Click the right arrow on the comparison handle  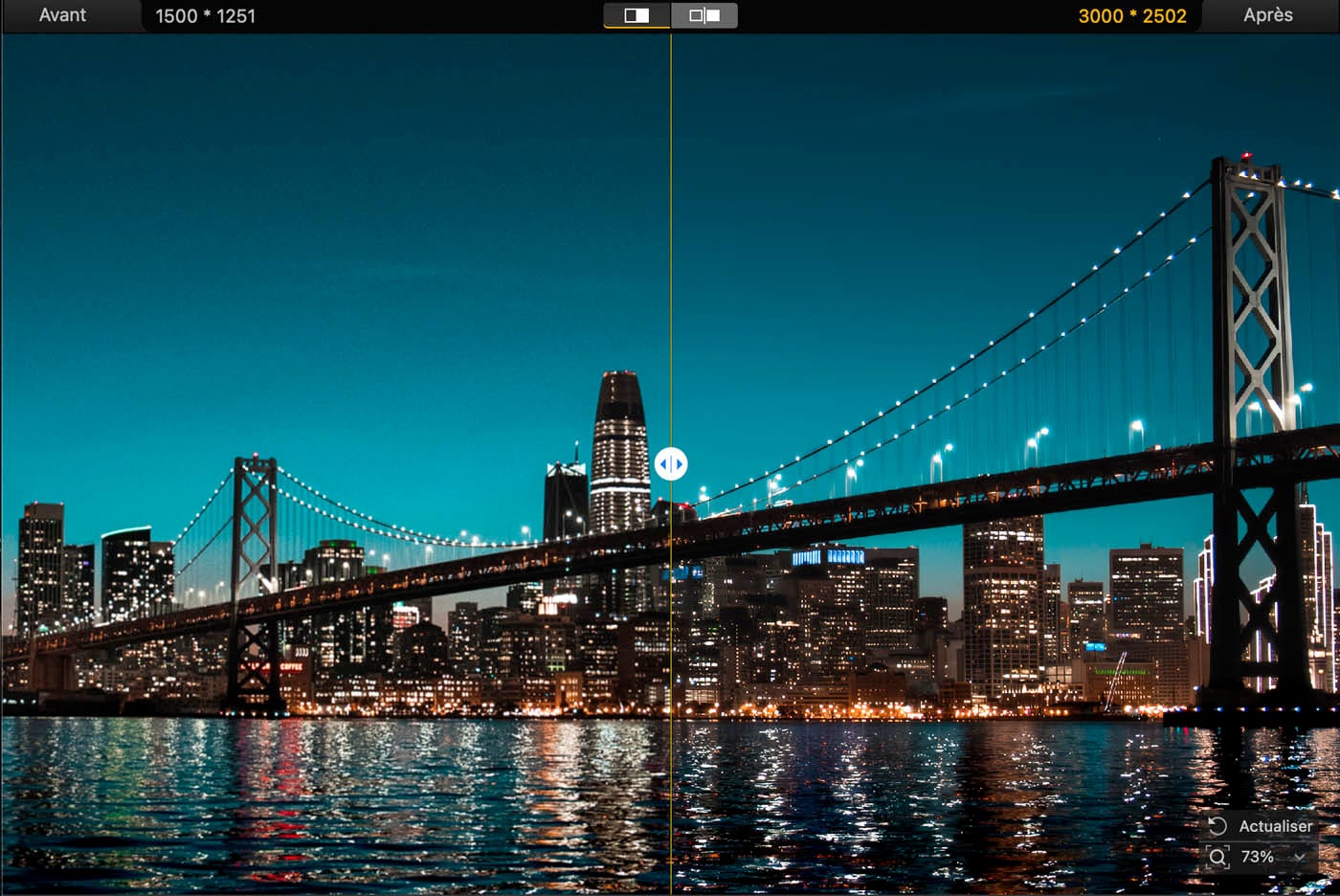[x=679, y=464]
